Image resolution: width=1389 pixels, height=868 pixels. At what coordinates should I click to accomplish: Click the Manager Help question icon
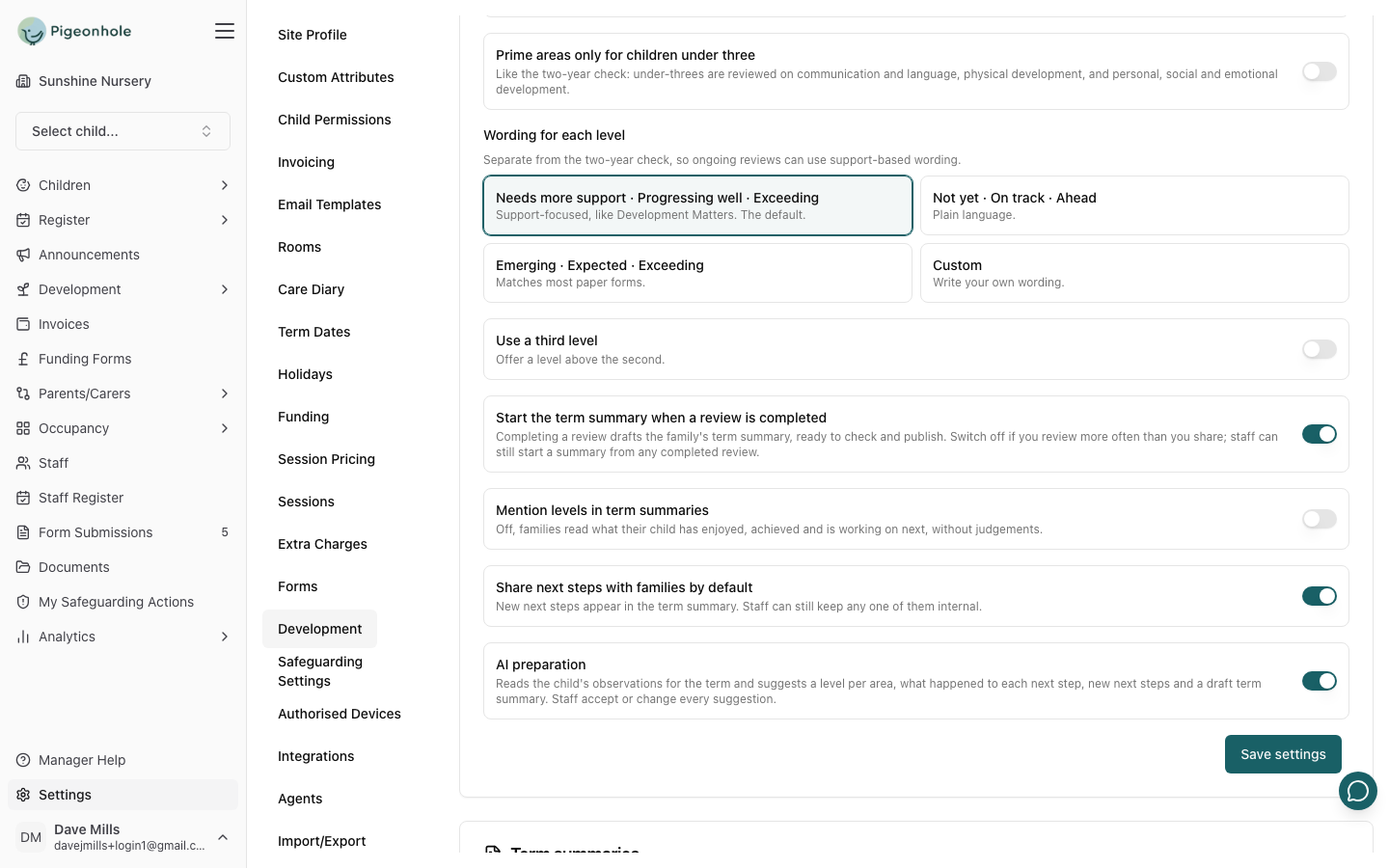pos(23,760)
